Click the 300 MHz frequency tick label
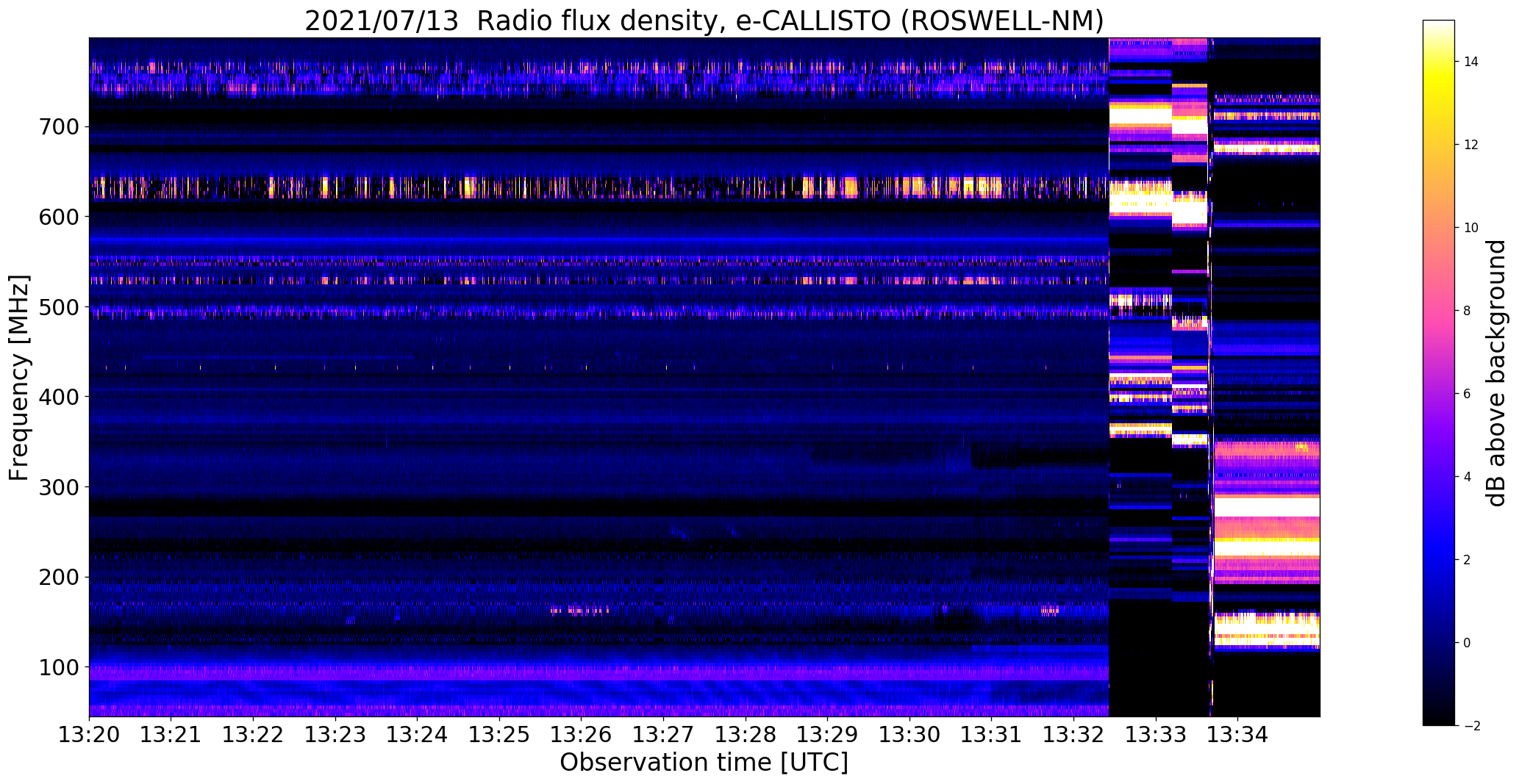This screenshot has width=1519, height=784. 58,487
